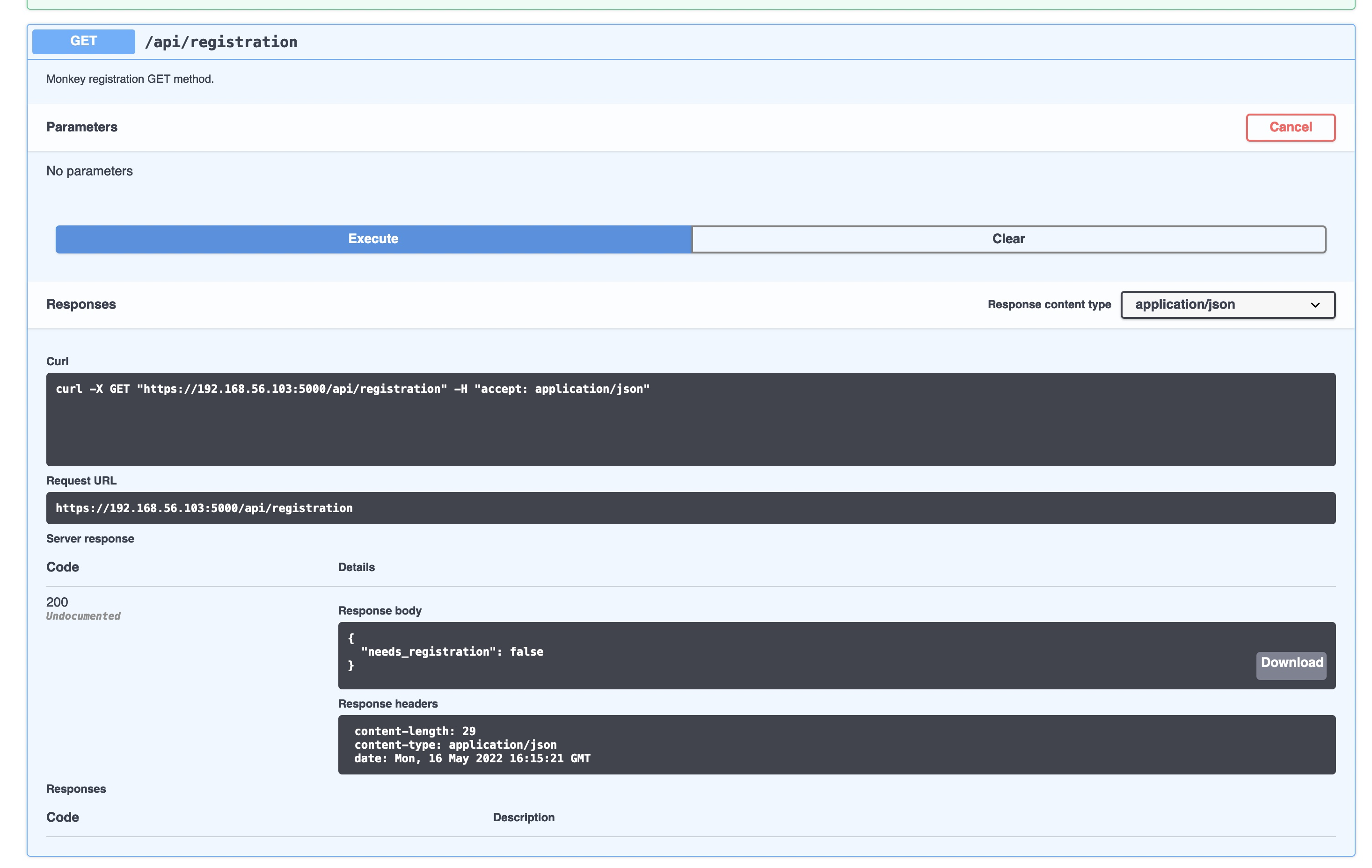Screen dimensions: 1372x868
Task: Click the Server response heading
Action: [x=90, y=538]
